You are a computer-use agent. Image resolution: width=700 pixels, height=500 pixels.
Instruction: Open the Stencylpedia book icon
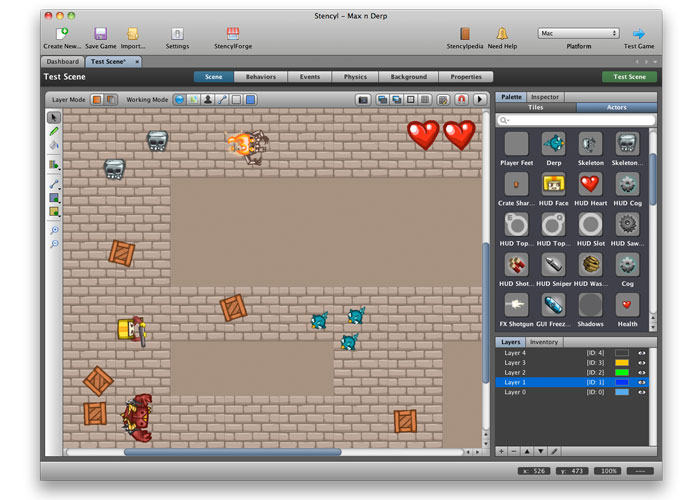[x=465, y=33]
